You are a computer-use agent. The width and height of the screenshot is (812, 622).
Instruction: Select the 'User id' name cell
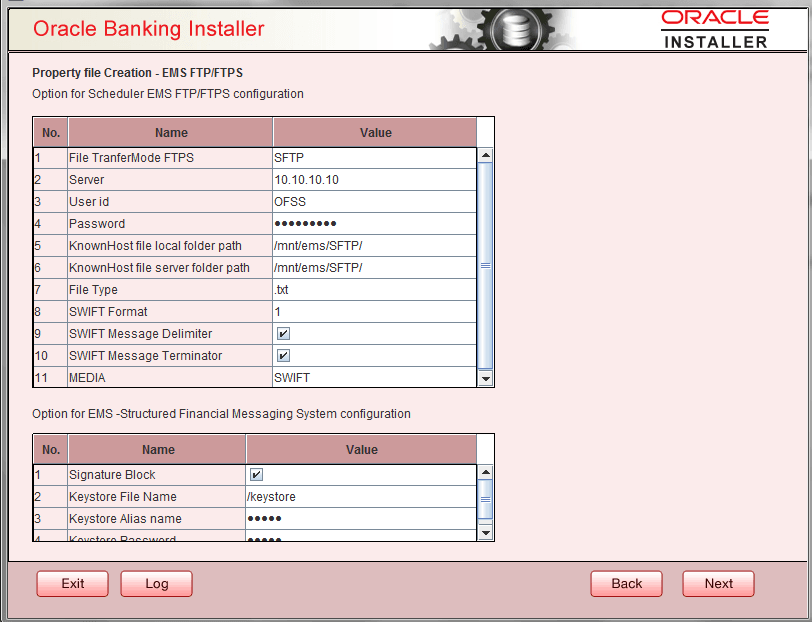(x=170, y=201)
